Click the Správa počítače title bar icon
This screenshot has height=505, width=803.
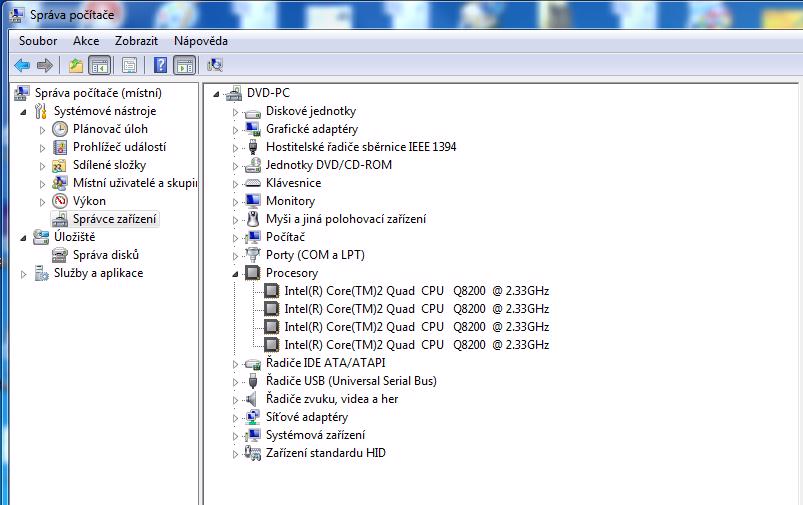click(x=16, y=14)
